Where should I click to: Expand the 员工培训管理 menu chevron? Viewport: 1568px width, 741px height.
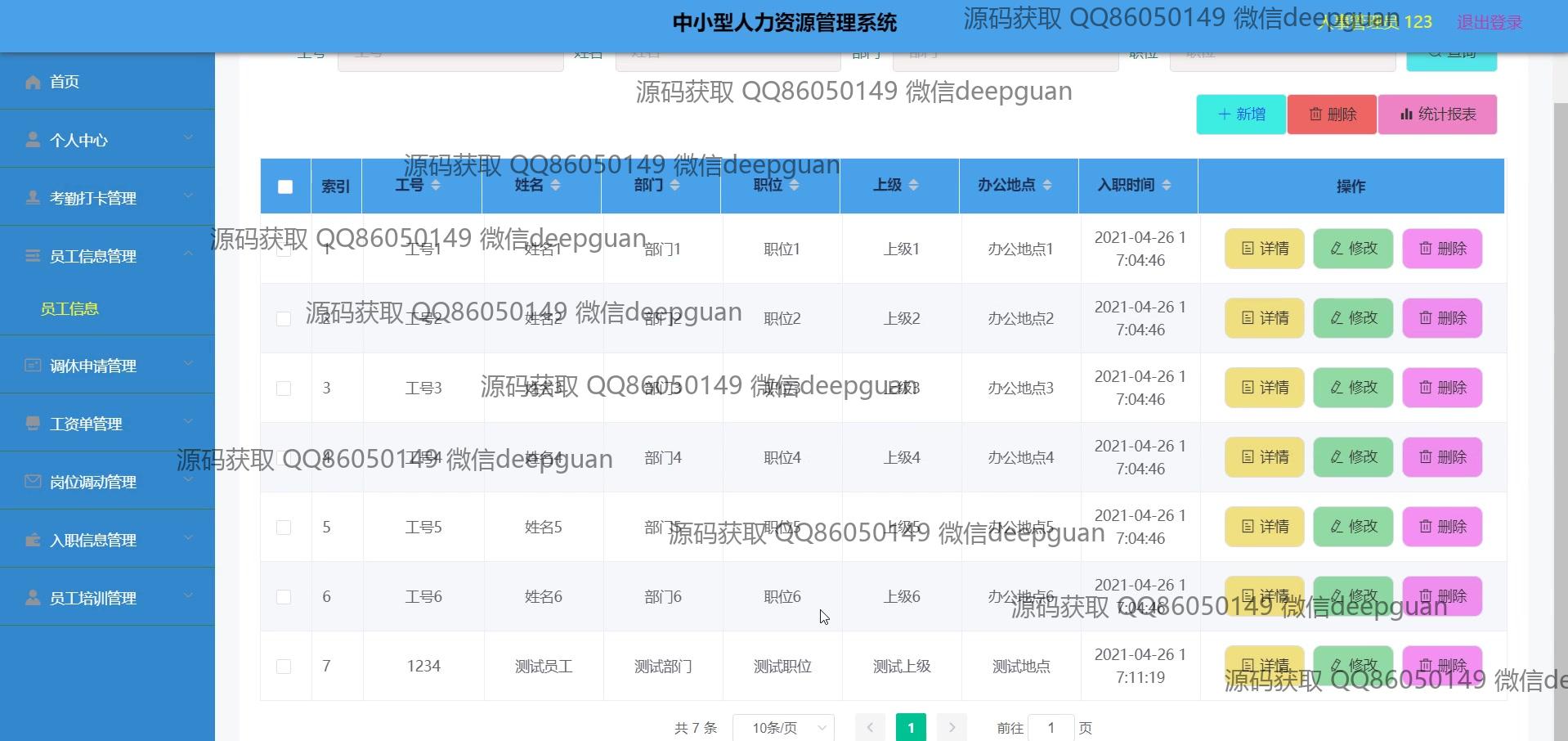(188, 596)
